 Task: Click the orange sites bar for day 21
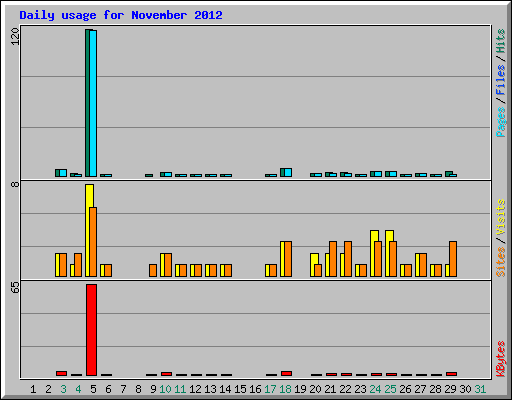pos(333,259)
